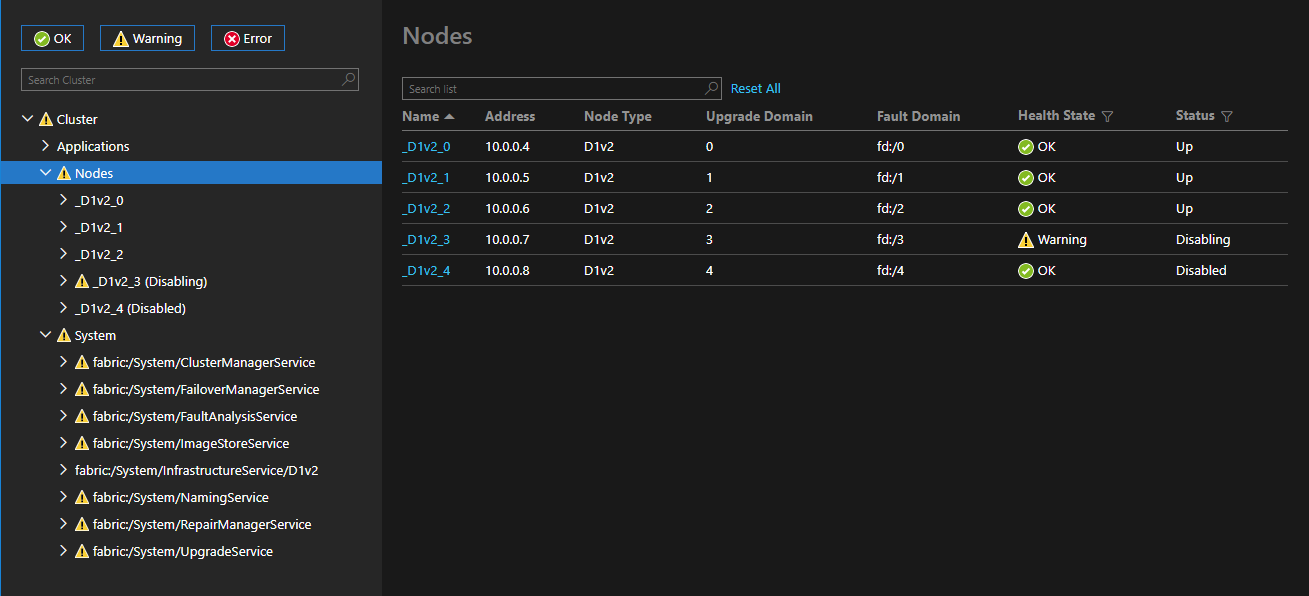The height and width of the screenshot is (596, 1309).
Task: Open the Status column filter icon
Action: [x=1227, y=117]
